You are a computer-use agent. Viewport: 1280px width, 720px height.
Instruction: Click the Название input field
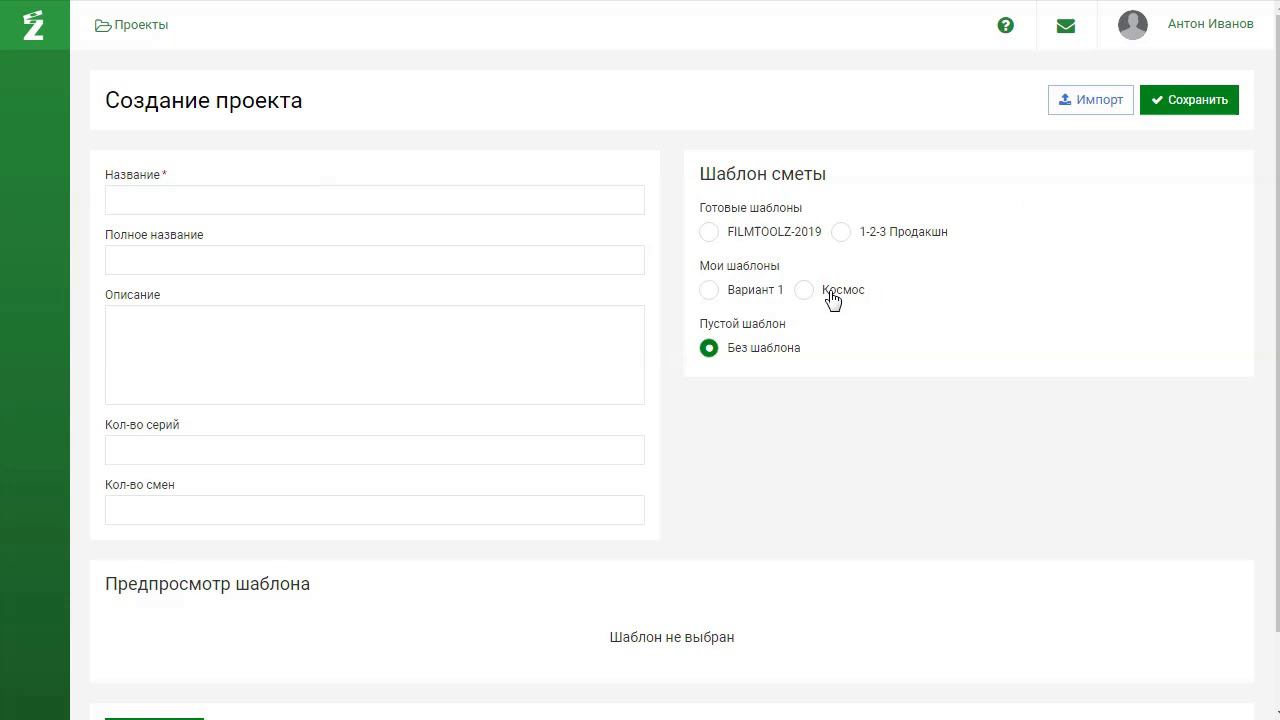pos(375,200)
